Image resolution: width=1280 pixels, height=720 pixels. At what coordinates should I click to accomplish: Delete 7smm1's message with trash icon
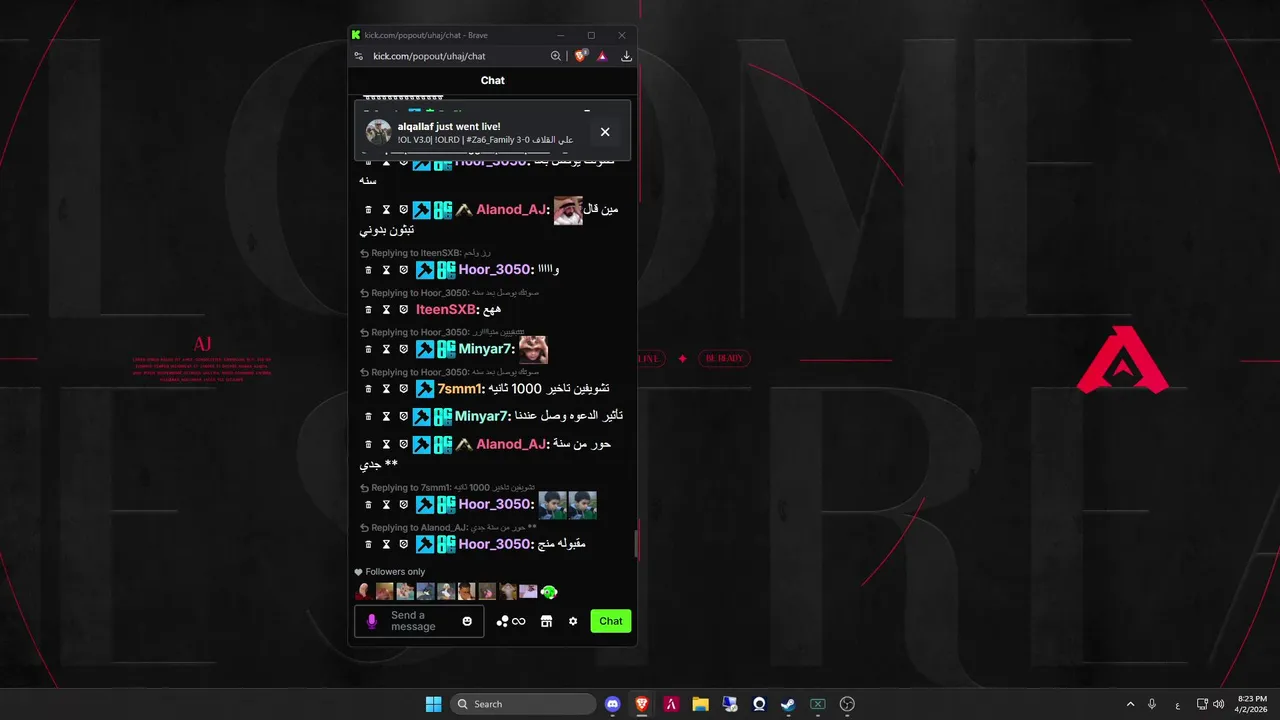point(368,389)
